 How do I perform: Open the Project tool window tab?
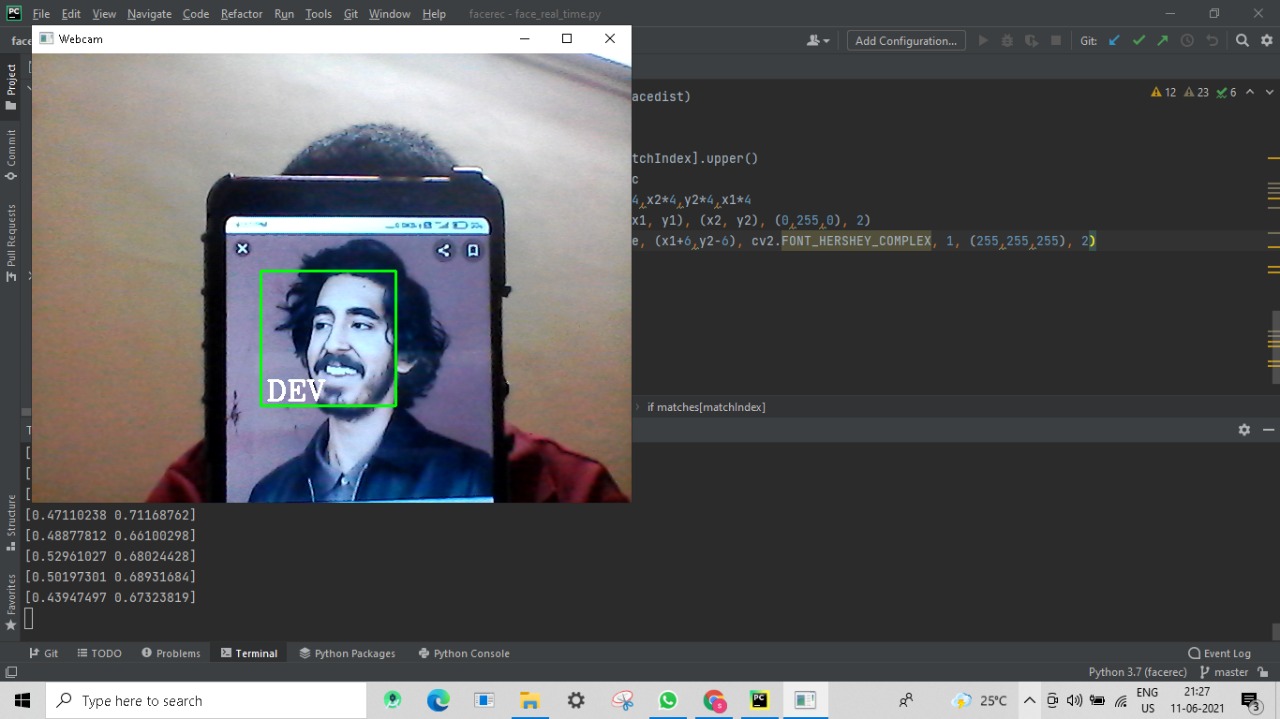click(x=11, y=87)
